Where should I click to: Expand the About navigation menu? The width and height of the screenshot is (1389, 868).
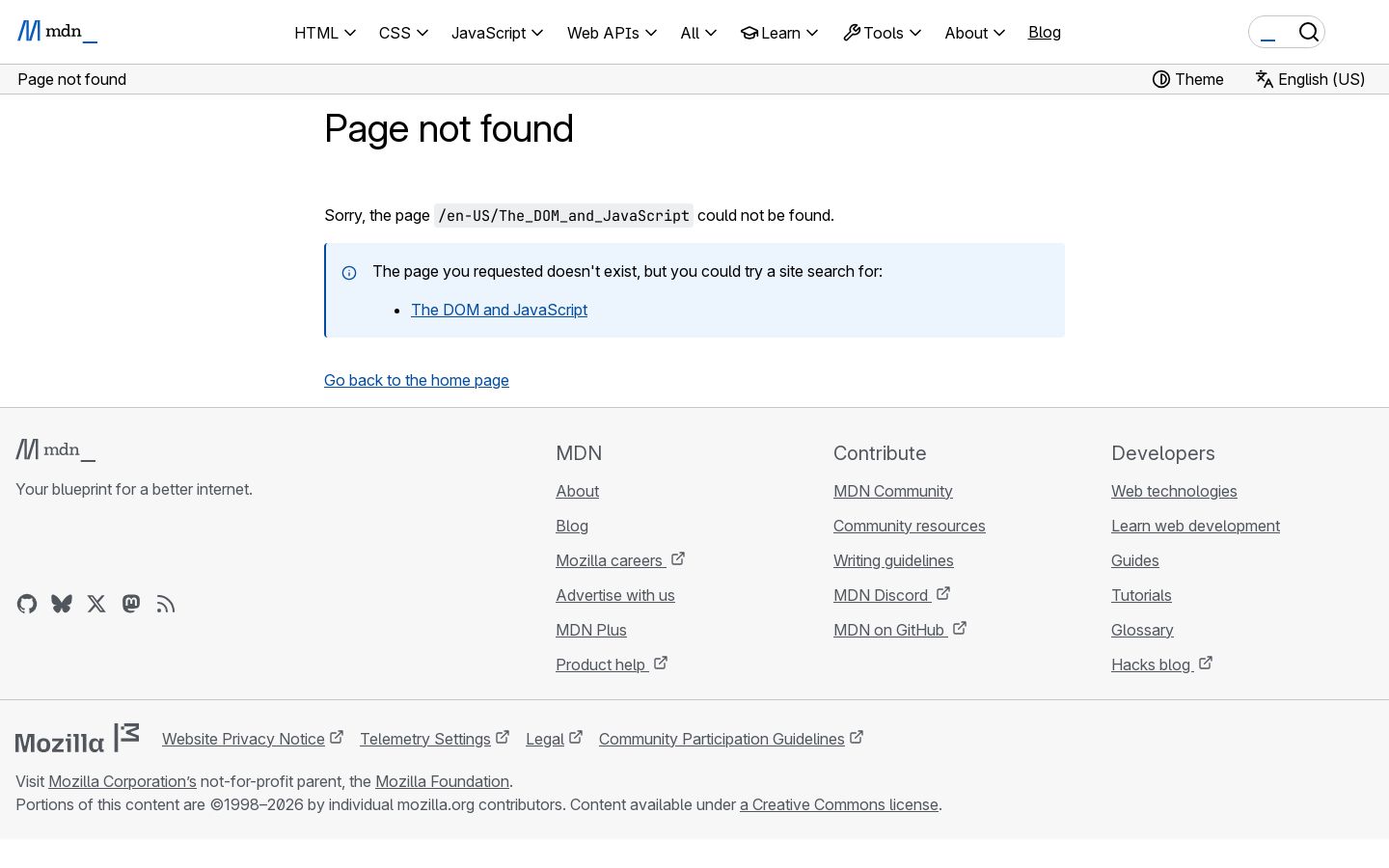pyautogui.click(x=974, y=33)
